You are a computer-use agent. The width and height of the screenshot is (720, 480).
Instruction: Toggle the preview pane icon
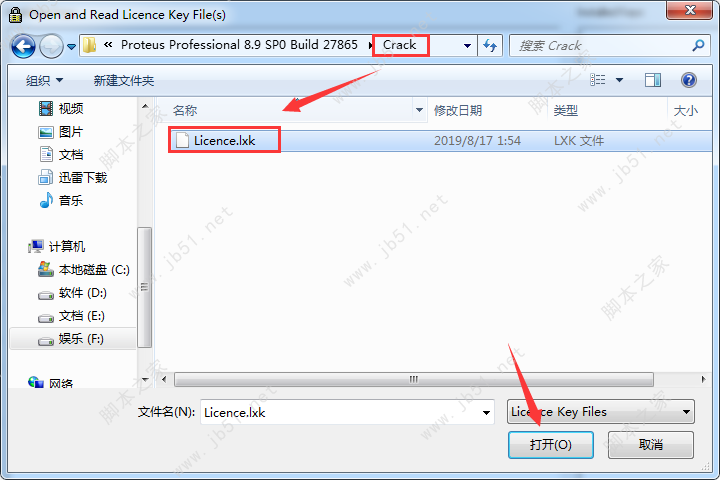pos(652,80)
